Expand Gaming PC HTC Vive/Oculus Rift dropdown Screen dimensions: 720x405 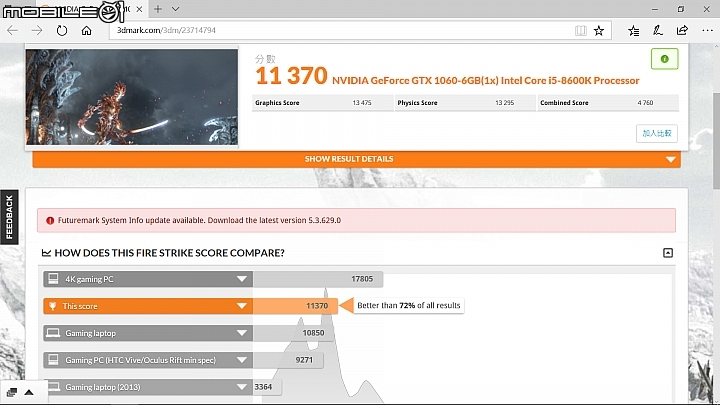pos(242,360)
